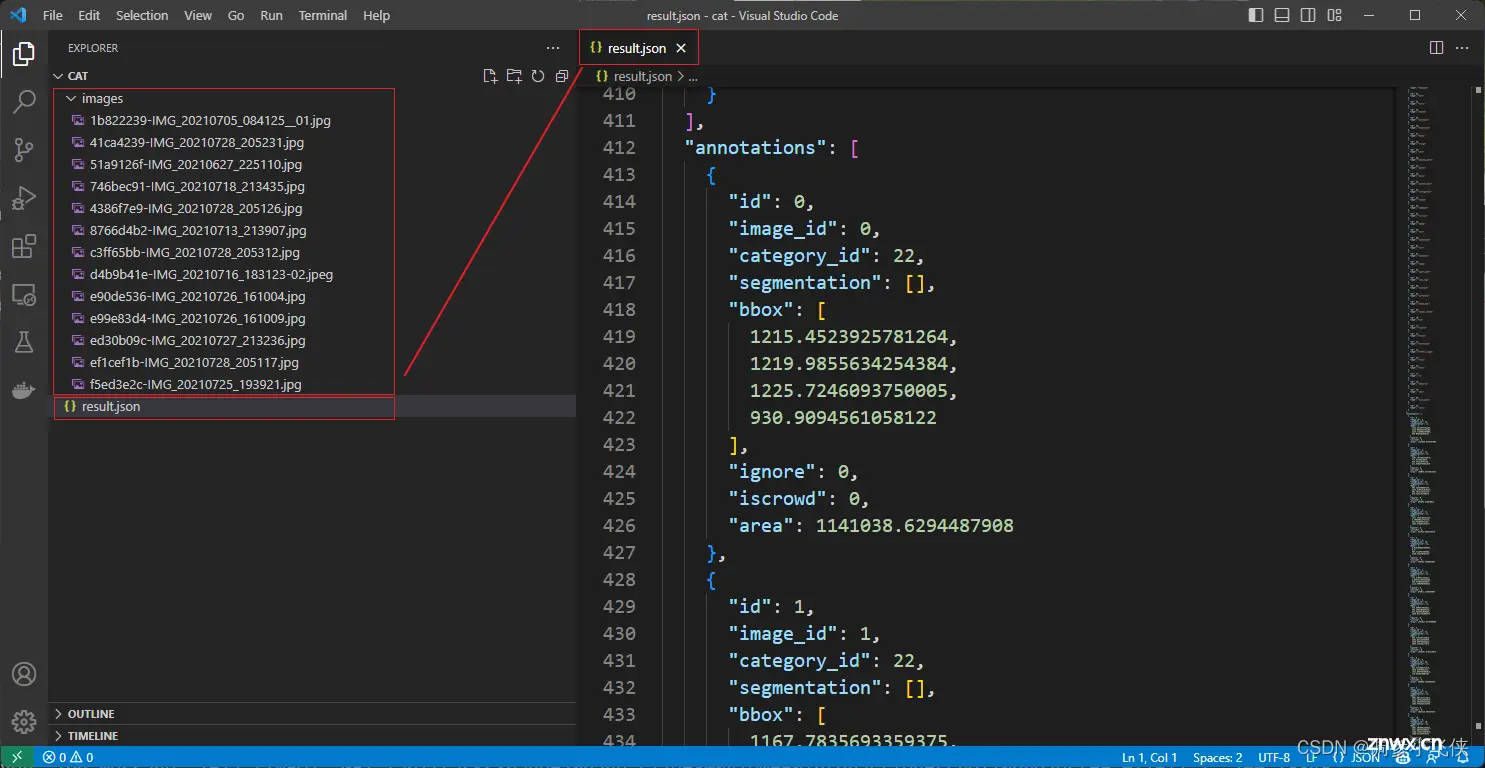Image resolution: width=1485 pixels, height=768 pixels.
Task: Show errors and warnings in status bar
Action: point(69,758)
